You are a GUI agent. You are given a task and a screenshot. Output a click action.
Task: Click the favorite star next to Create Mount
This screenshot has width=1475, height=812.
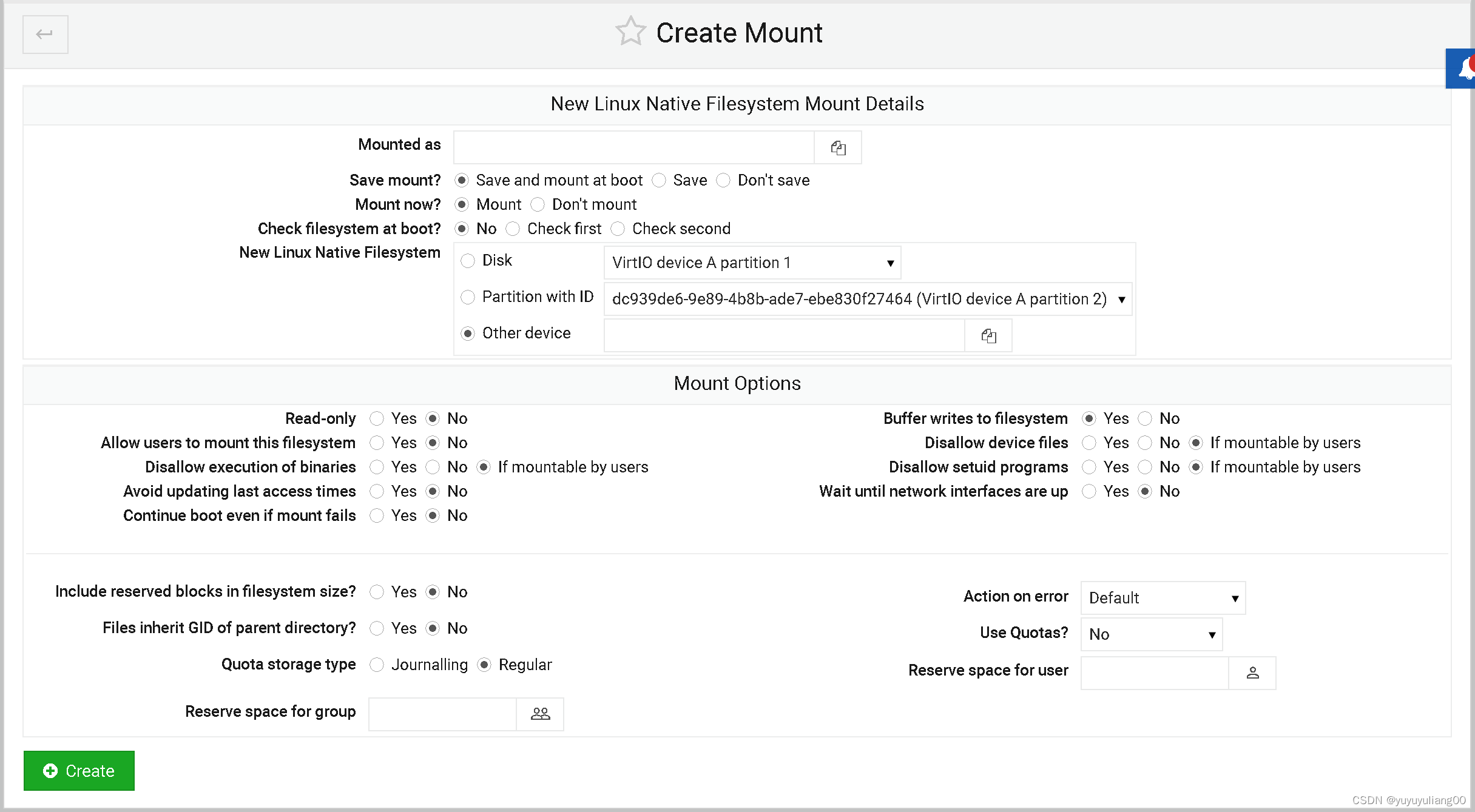630,32
